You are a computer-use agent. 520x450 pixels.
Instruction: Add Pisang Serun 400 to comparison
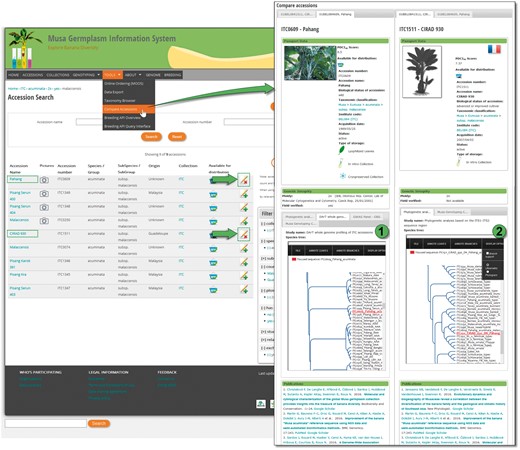coord(244,194)
